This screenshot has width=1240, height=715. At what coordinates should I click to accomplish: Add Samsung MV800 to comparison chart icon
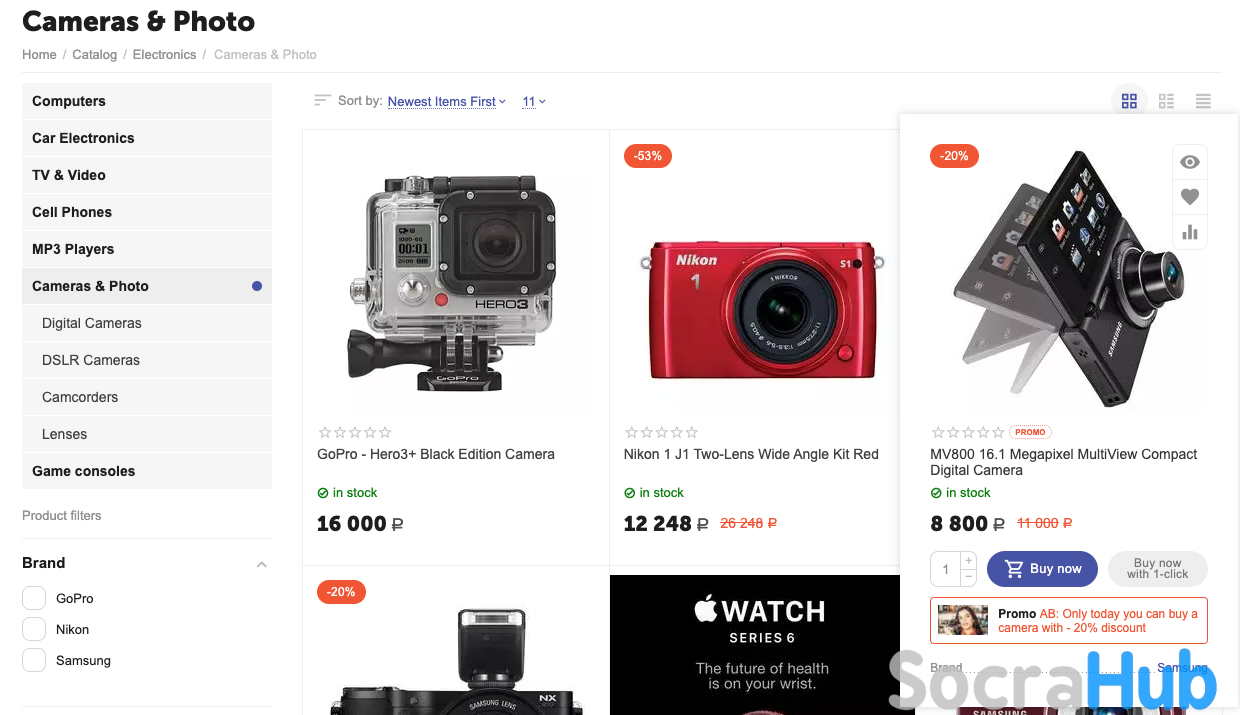[1190, 232]
